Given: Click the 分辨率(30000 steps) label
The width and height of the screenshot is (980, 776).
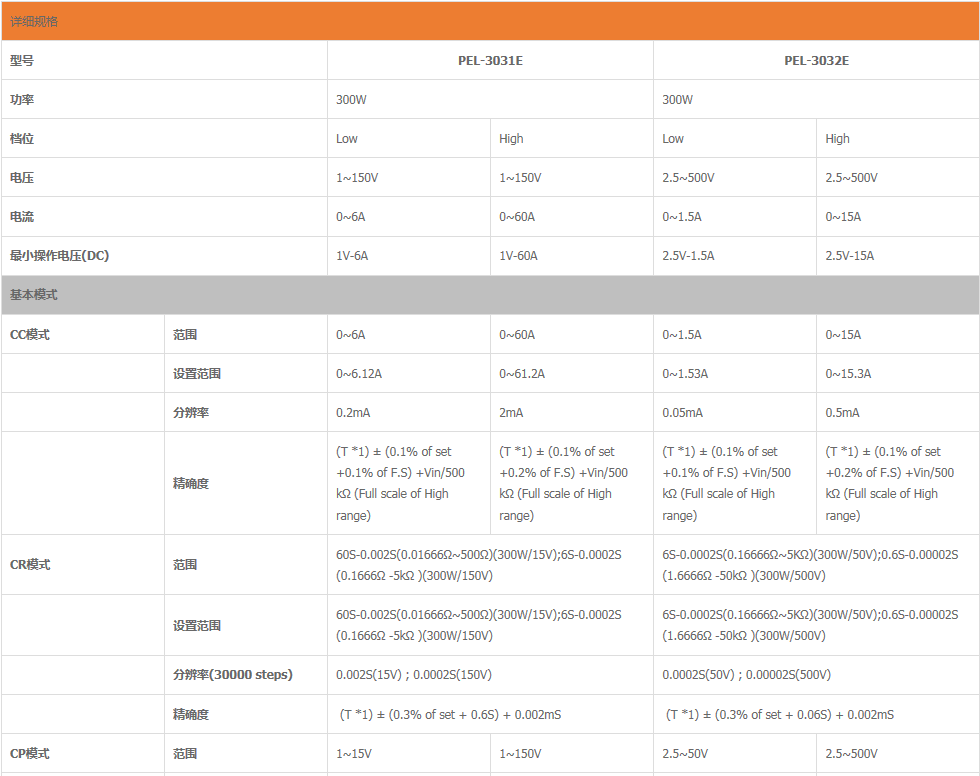Looking at the screenshot, I should 233,675.
